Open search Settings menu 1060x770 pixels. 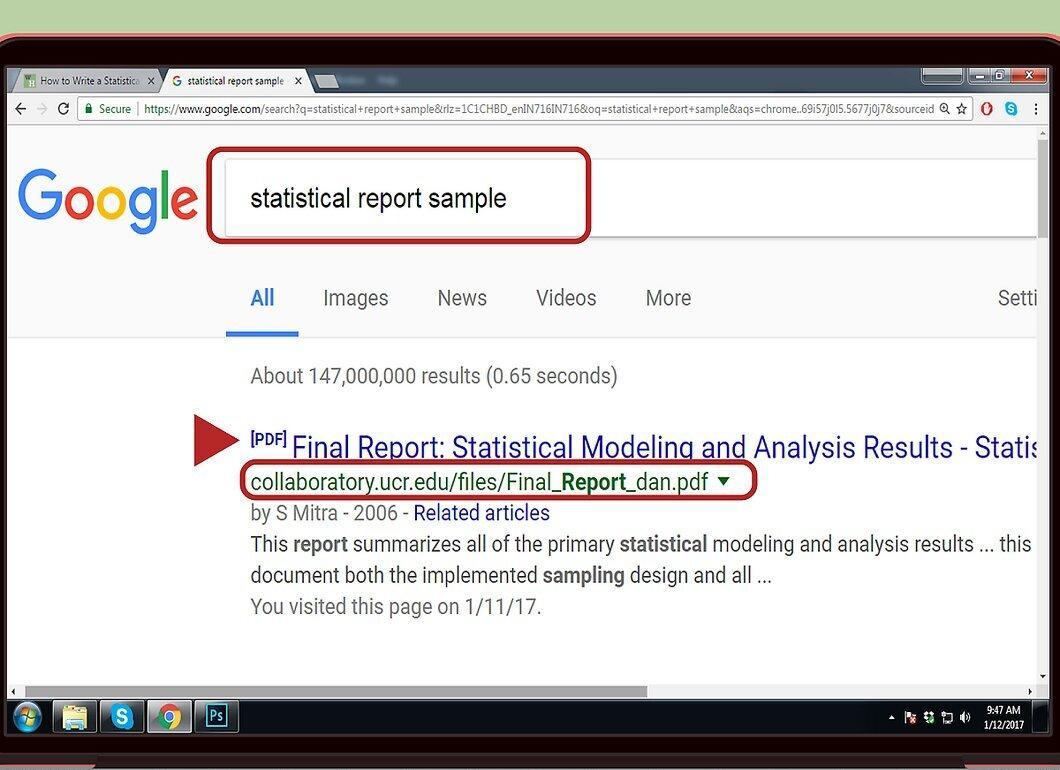tap(1017, 298)
